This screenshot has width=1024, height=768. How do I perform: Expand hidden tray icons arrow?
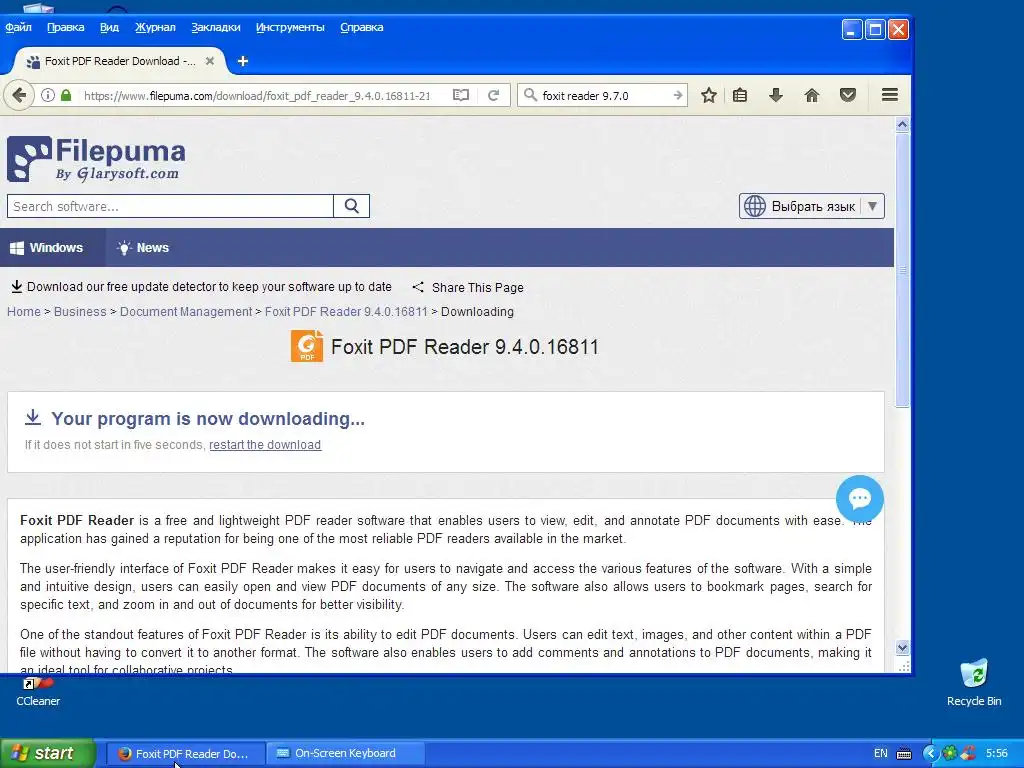tap(930, 754)
